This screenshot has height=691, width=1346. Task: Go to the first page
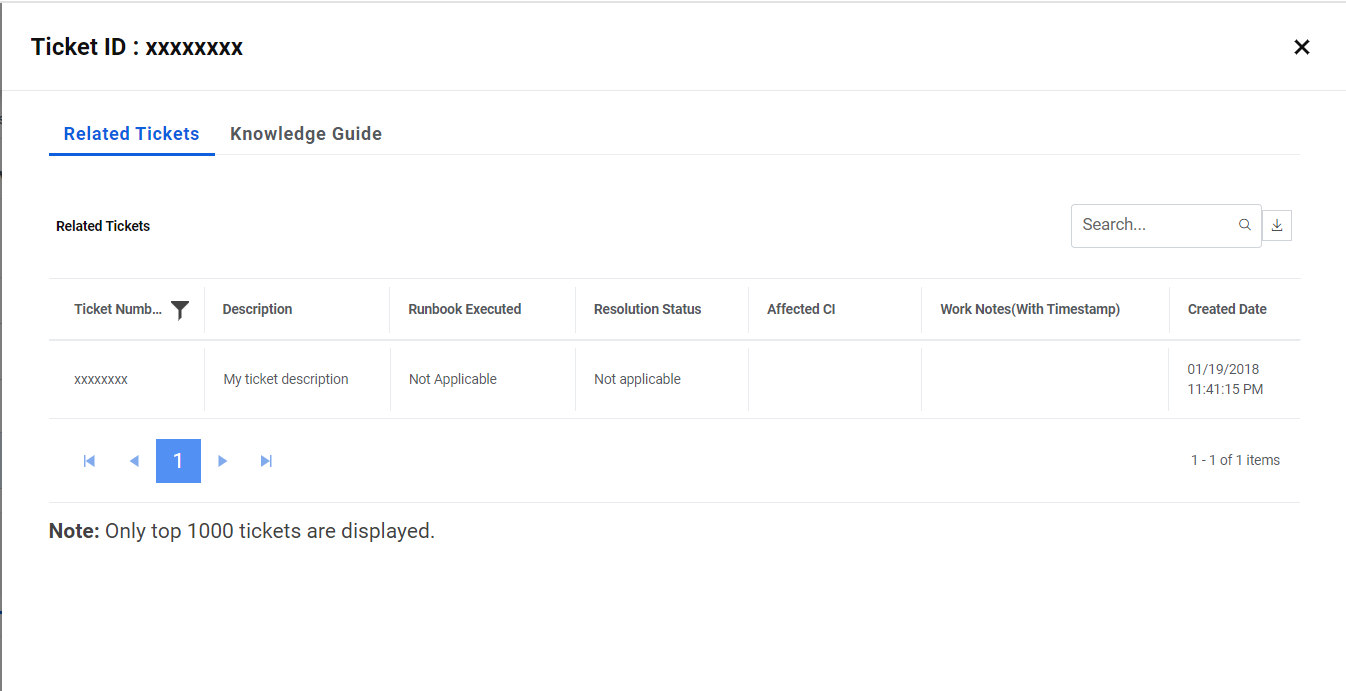[x=89, y=461]
